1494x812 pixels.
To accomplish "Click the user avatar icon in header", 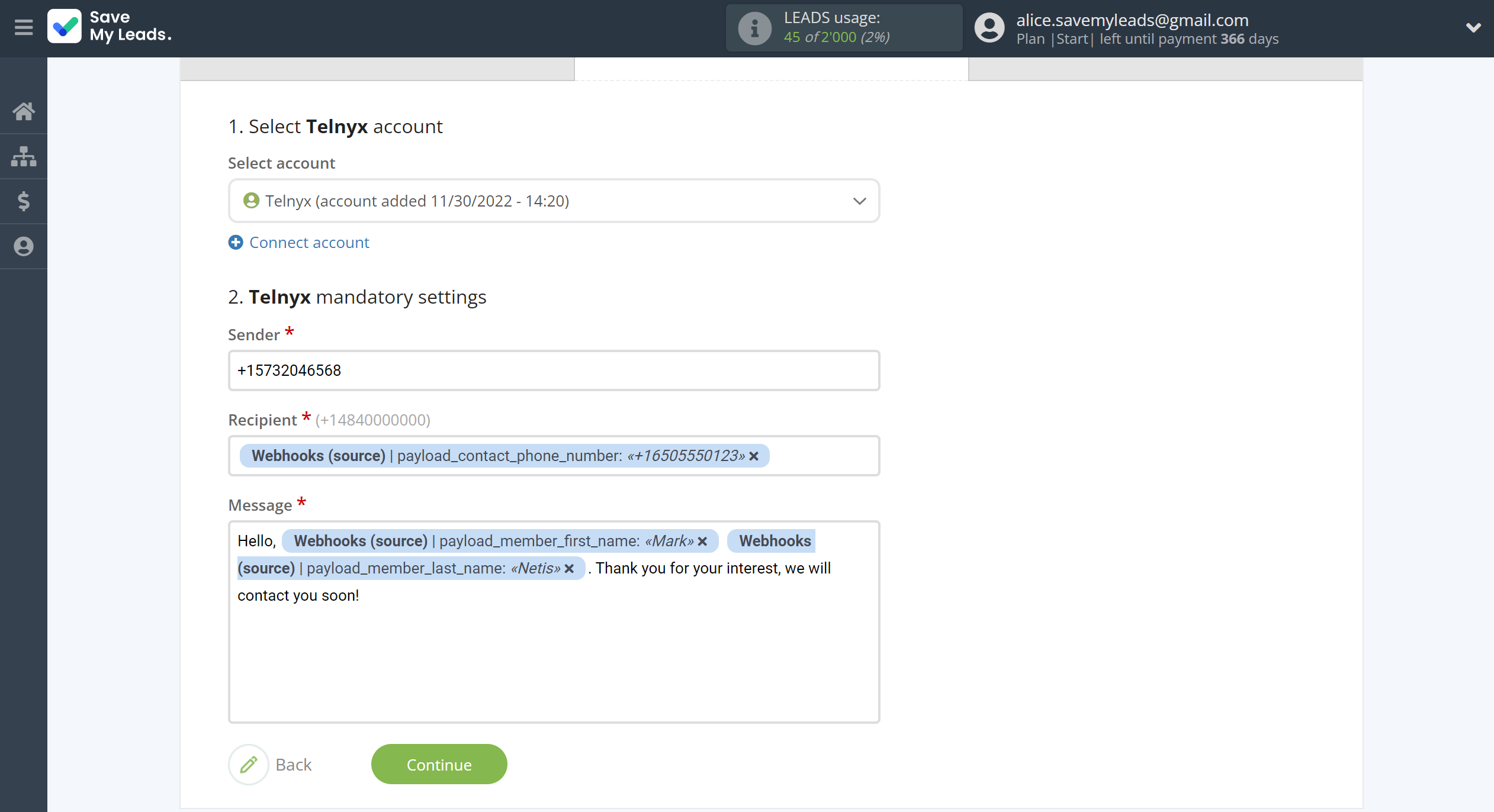I will point(989,28).
